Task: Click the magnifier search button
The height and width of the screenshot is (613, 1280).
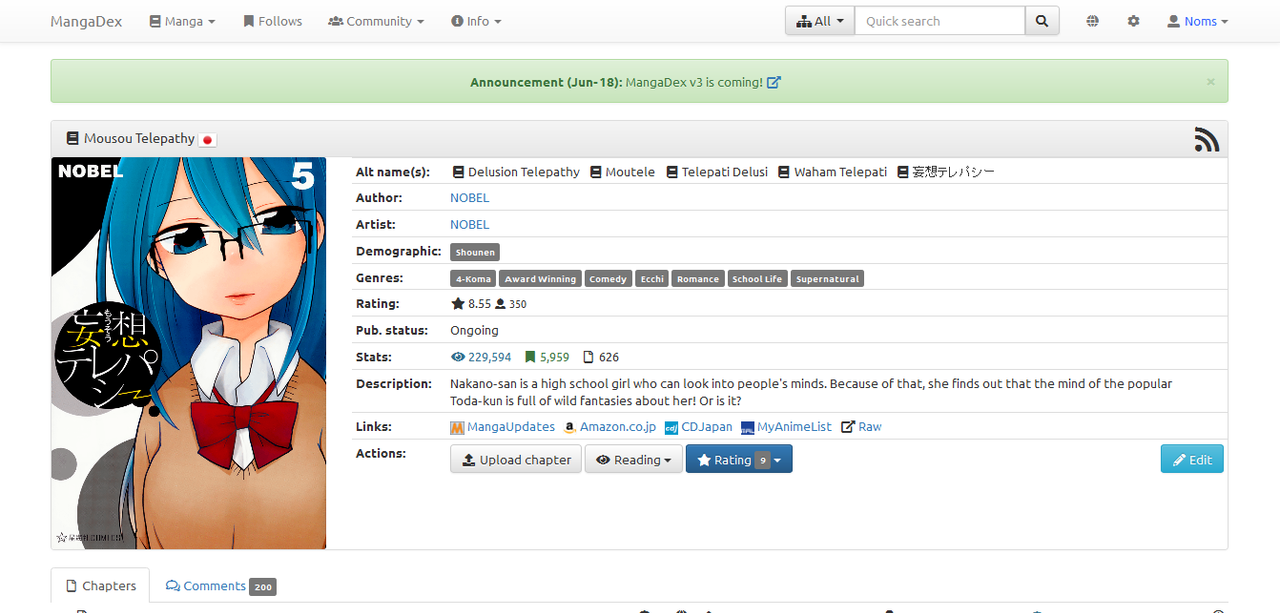Action: click(x=1042, y=21)
